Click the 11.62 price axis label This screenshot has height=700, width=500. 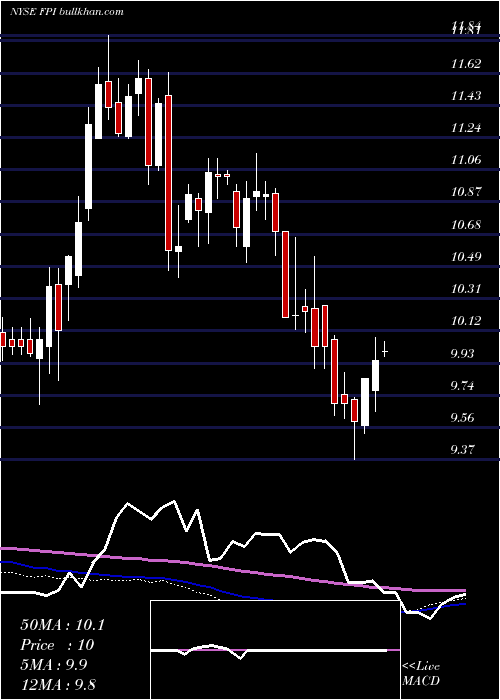point(466,64)
